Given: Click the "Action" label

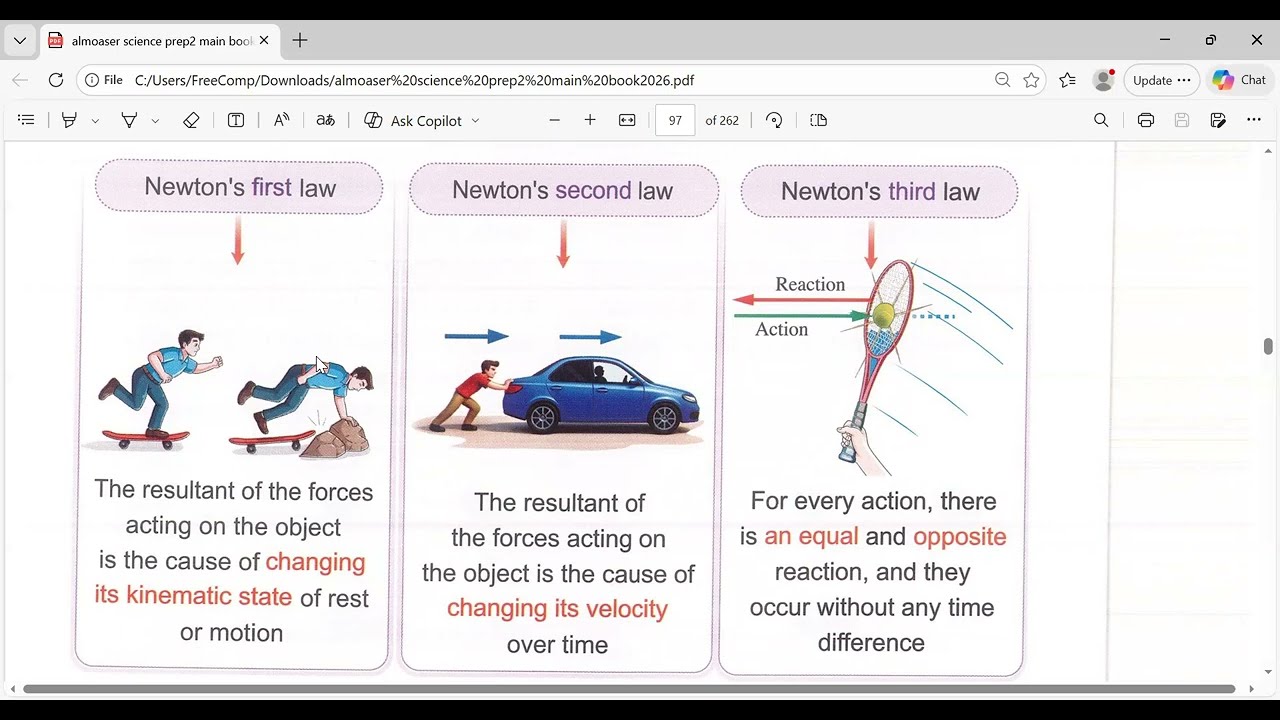Looking at the screenshot, I should pyautogui.click(x=781, y=329).
